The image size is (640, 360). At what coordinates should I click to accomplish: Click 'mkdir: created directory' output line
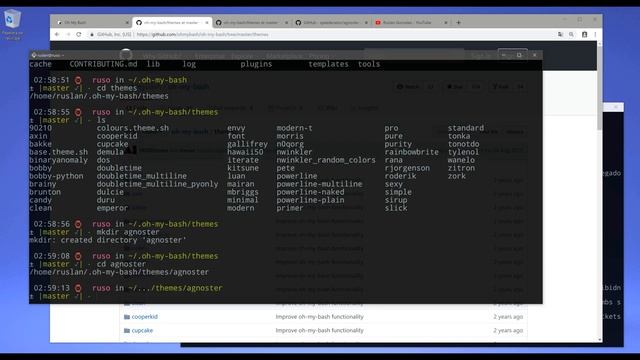(108, 240)
